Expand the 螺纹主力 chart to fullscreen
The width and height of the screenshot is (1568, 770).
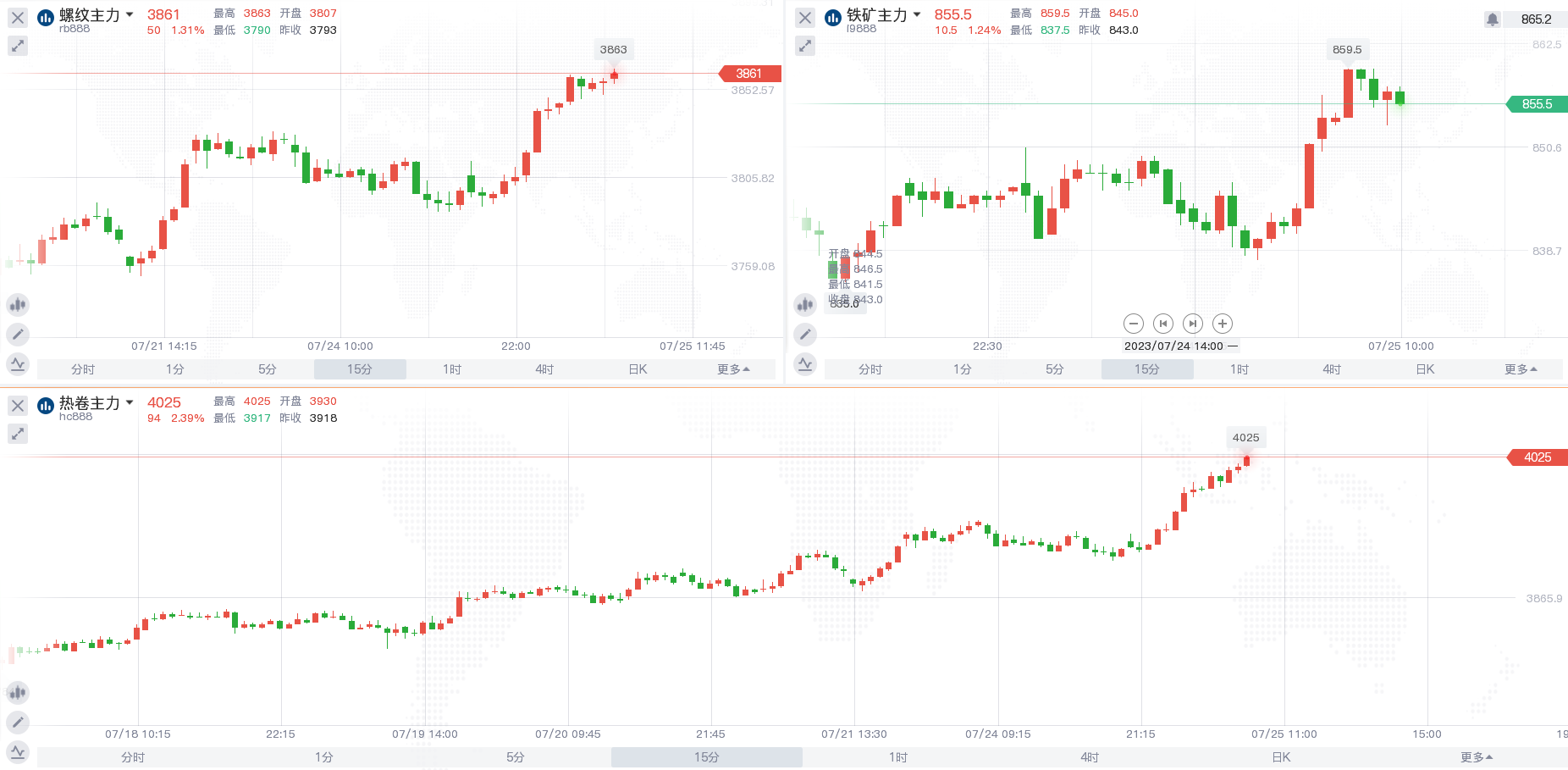pos(18,46)
